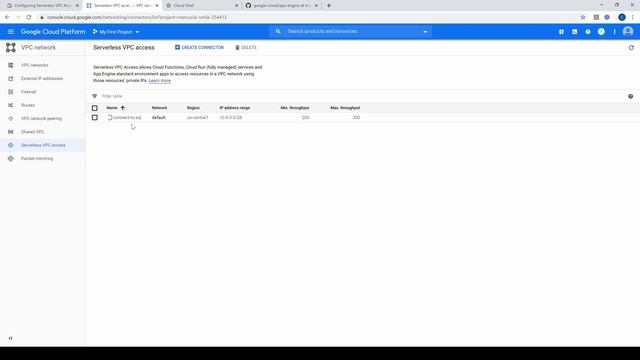Screen dimensions: 640x360
Task: Click the Create Connector button
Action: (199, 47)
